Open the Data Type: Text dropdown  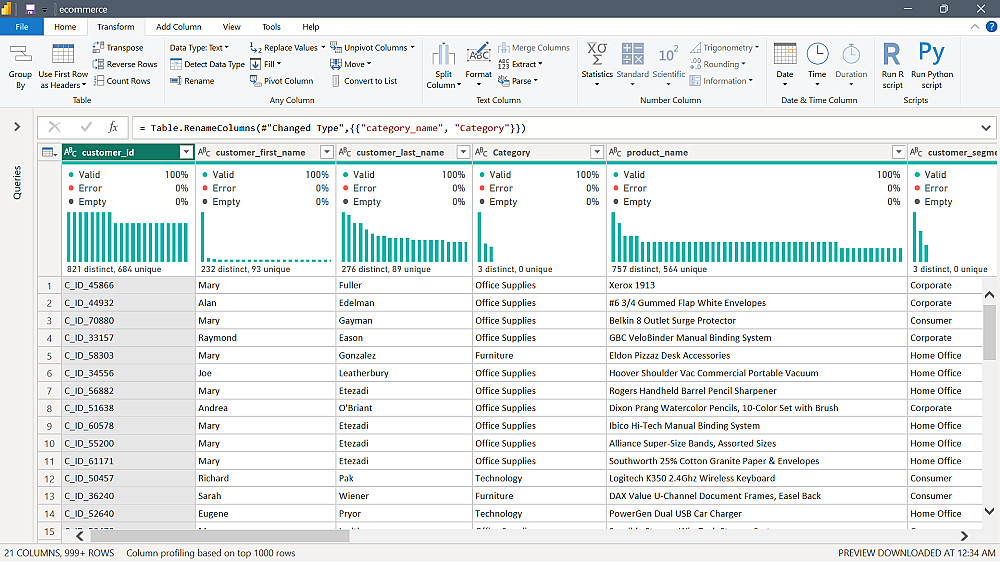click(x=199, y=48)
